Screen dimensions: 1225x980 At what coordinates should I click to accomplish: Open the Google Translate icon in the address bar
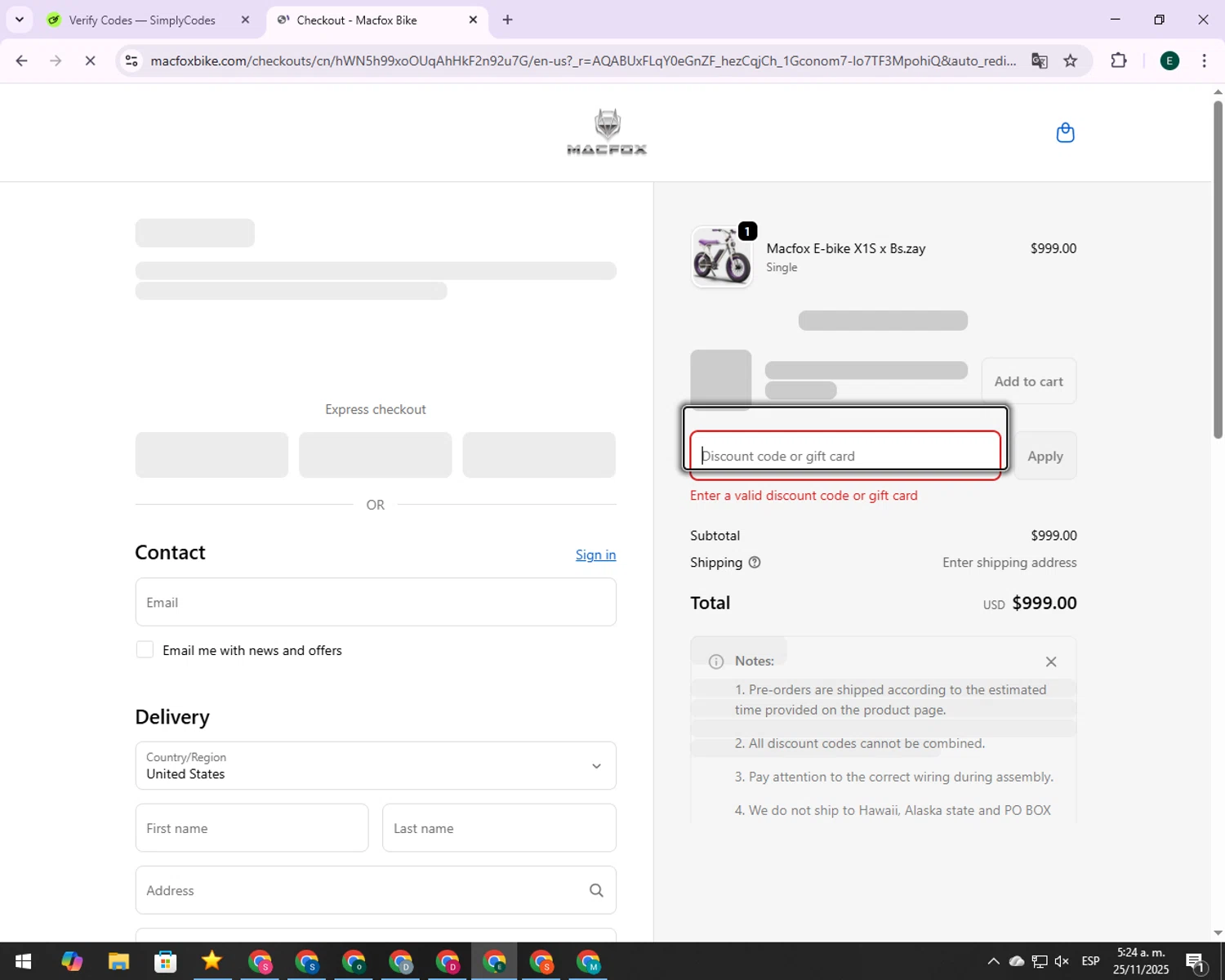pos(1039,60)
